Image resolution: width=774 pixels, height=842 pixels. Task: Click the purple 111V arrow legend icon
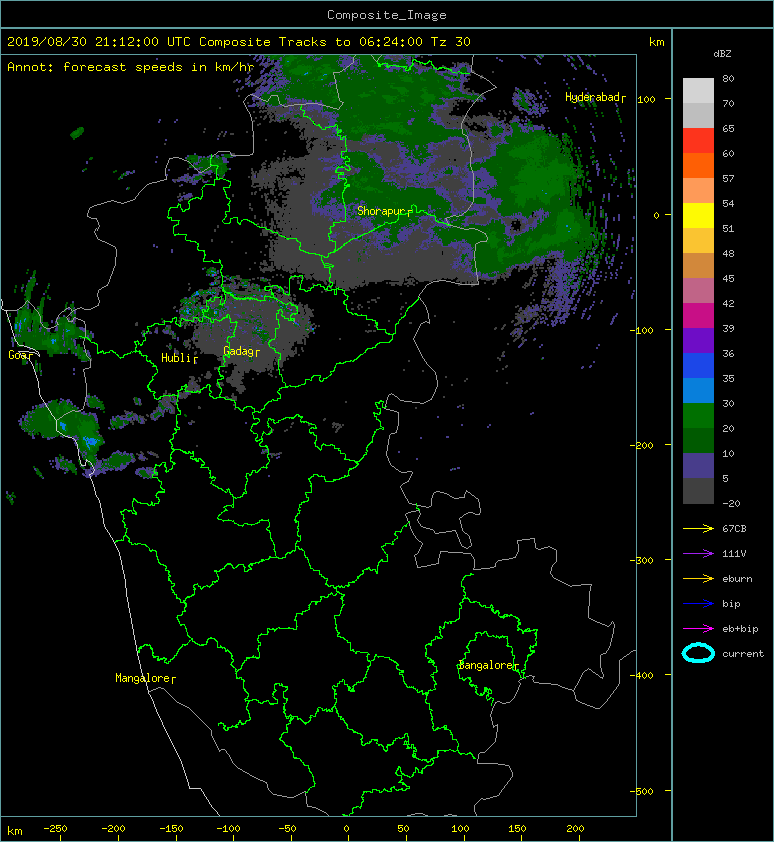click(698, 554)
